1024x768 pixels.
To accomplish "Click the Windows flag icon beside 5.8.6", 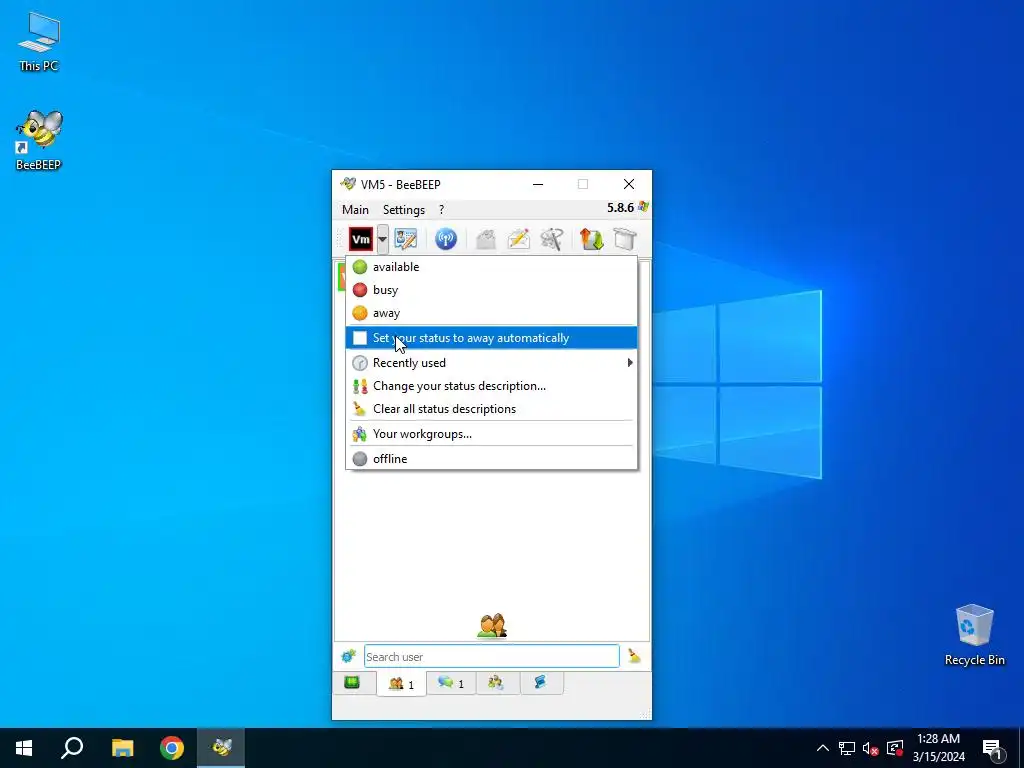I will point(643,207).
